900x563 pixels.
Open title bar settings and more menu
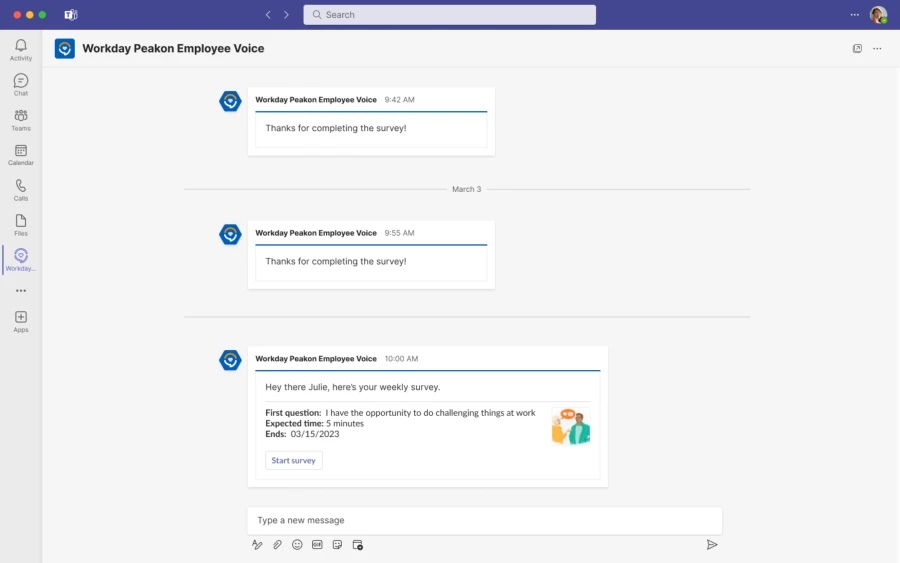pyautogui.click(x=855, y=15)
